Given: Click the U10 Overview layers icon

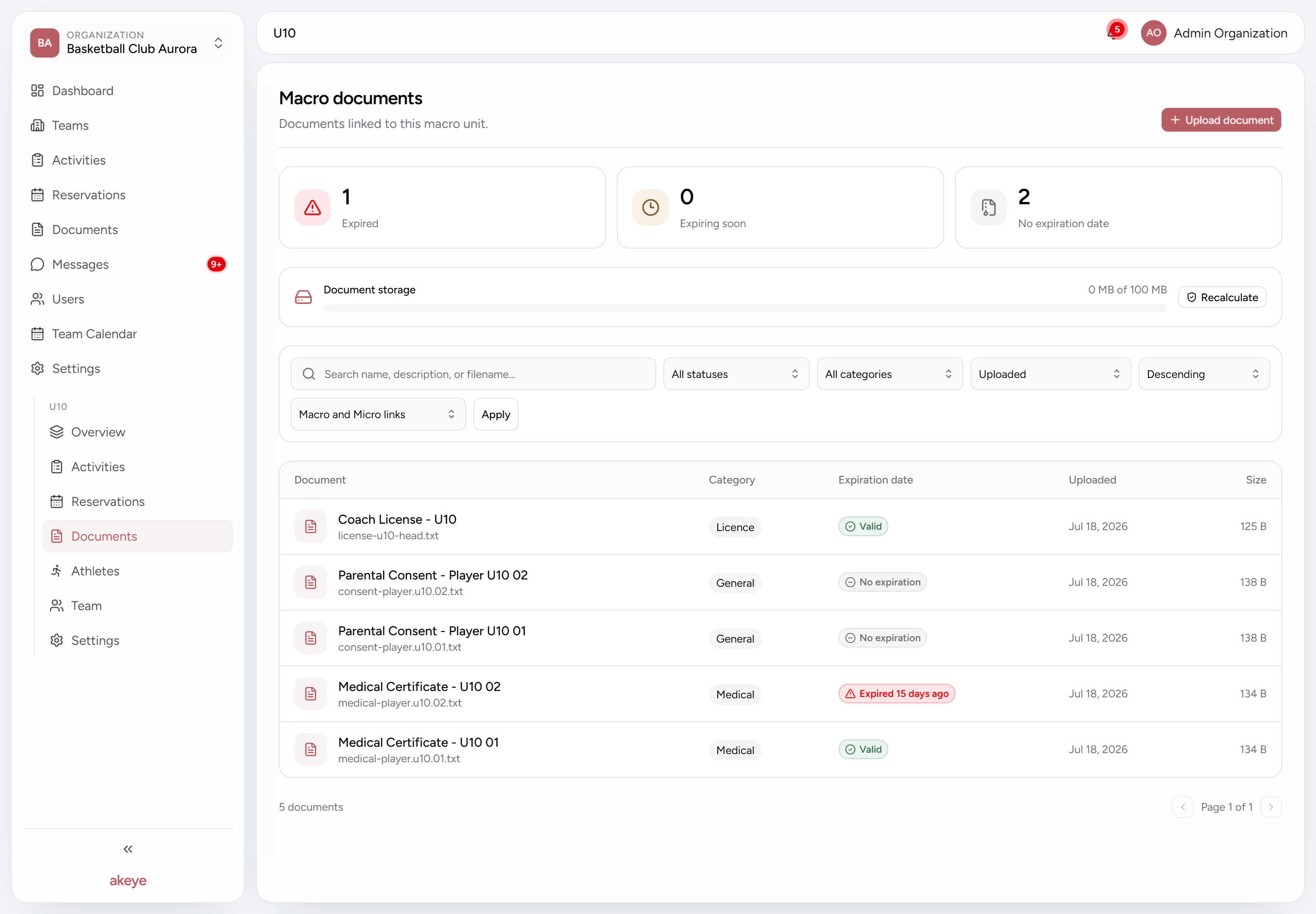Looking at the screenshot, I should click(57, 432).
